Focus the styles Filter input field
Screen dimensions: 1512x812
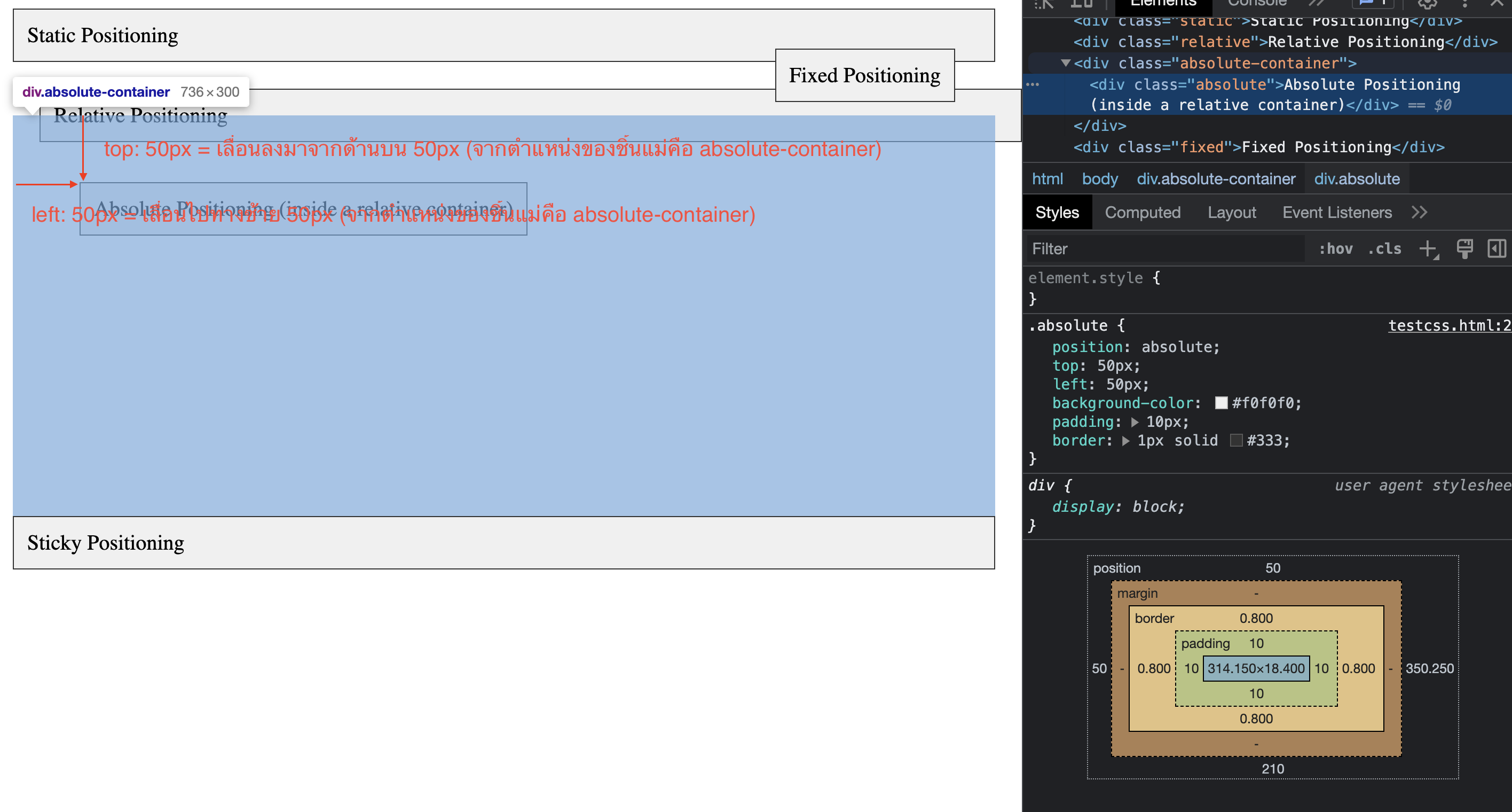pos(1165,249)
